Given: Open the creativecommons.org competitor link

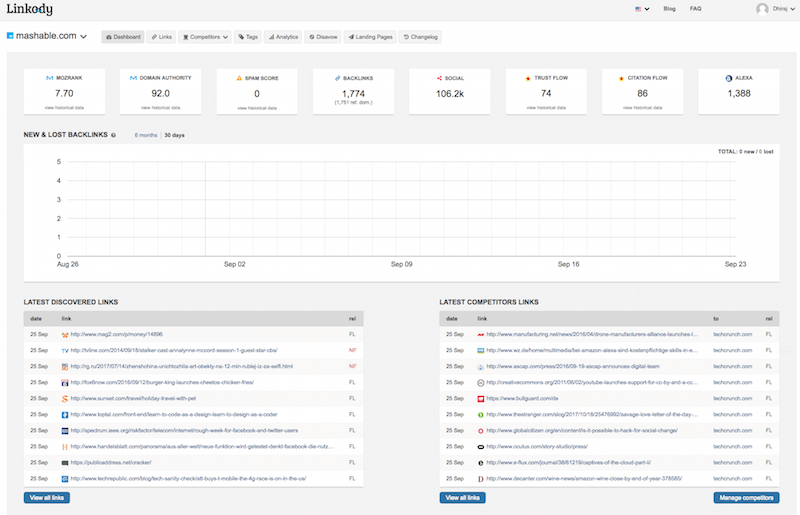Looking at the screenshot, I should 592,382.
